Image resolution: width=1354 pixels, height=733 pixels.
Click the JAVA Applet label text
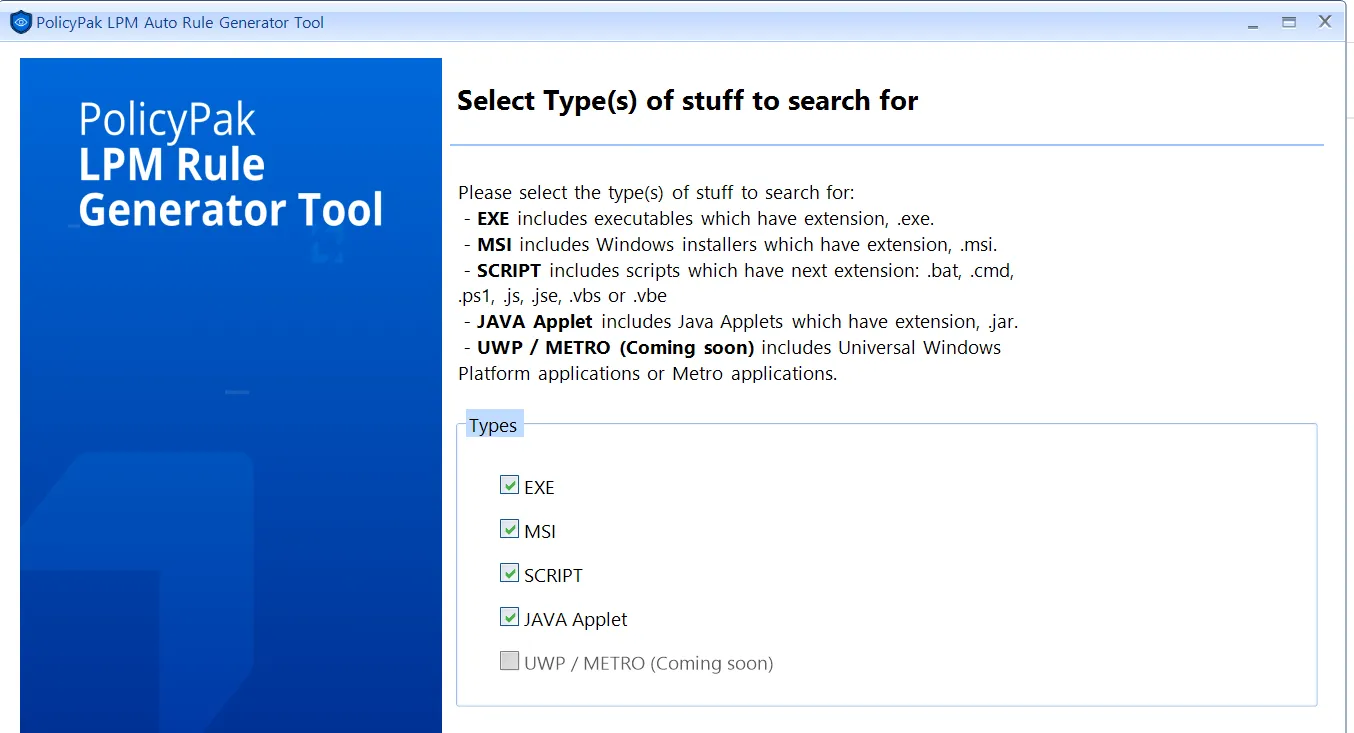[575, 619]
